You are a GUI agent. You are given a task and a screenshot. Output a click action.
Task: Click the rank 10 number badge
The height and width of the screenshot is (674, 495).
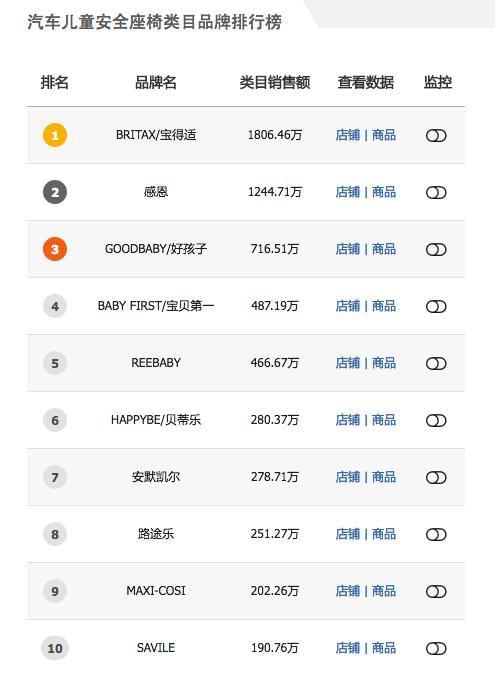pos(55,648)
